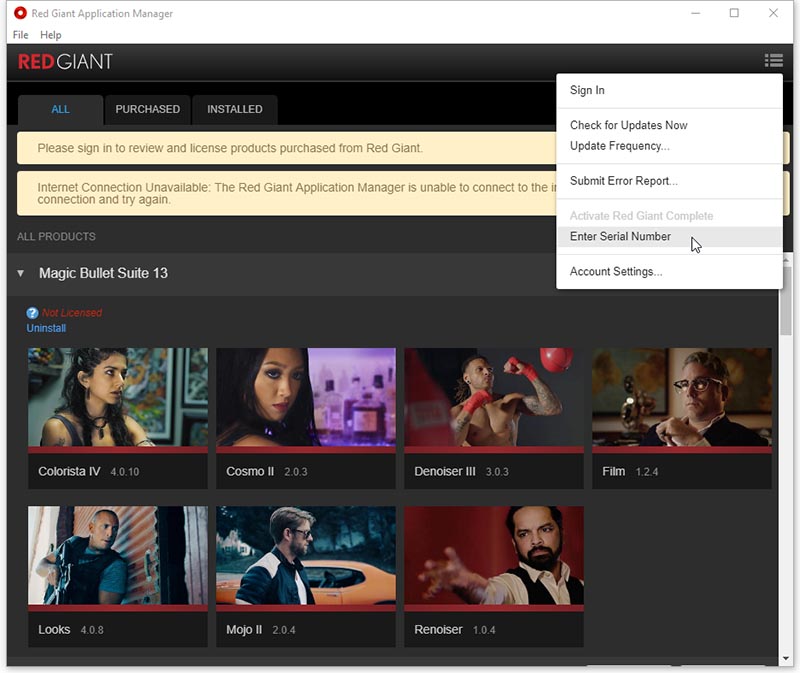Select Check for Updates Now
This screenshot has width=800, height=673.
(x=669, y=125)
